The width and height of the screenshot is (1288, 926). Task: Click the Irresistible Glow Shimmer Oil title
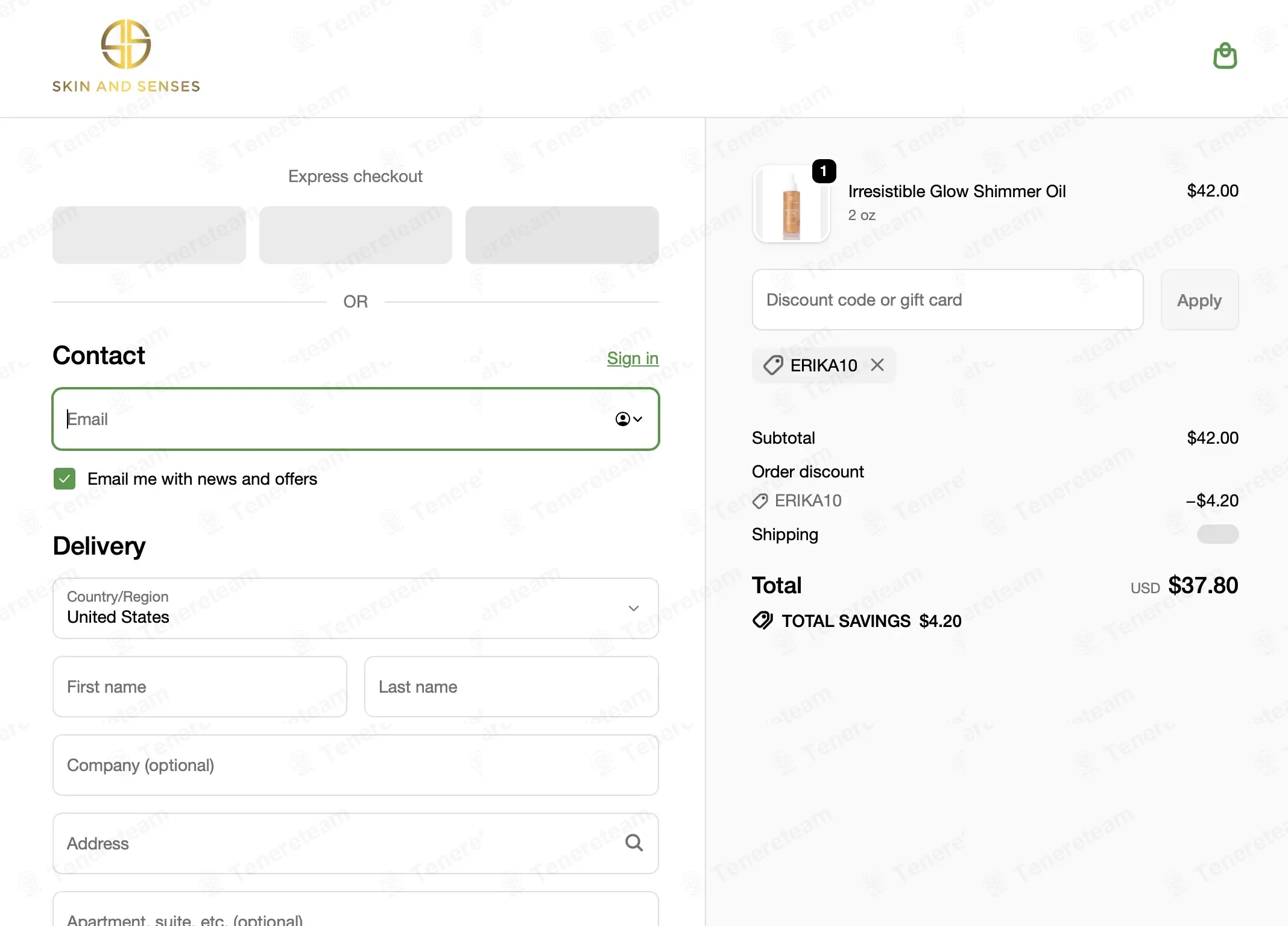pyautogui.click(x=957, y=191)
